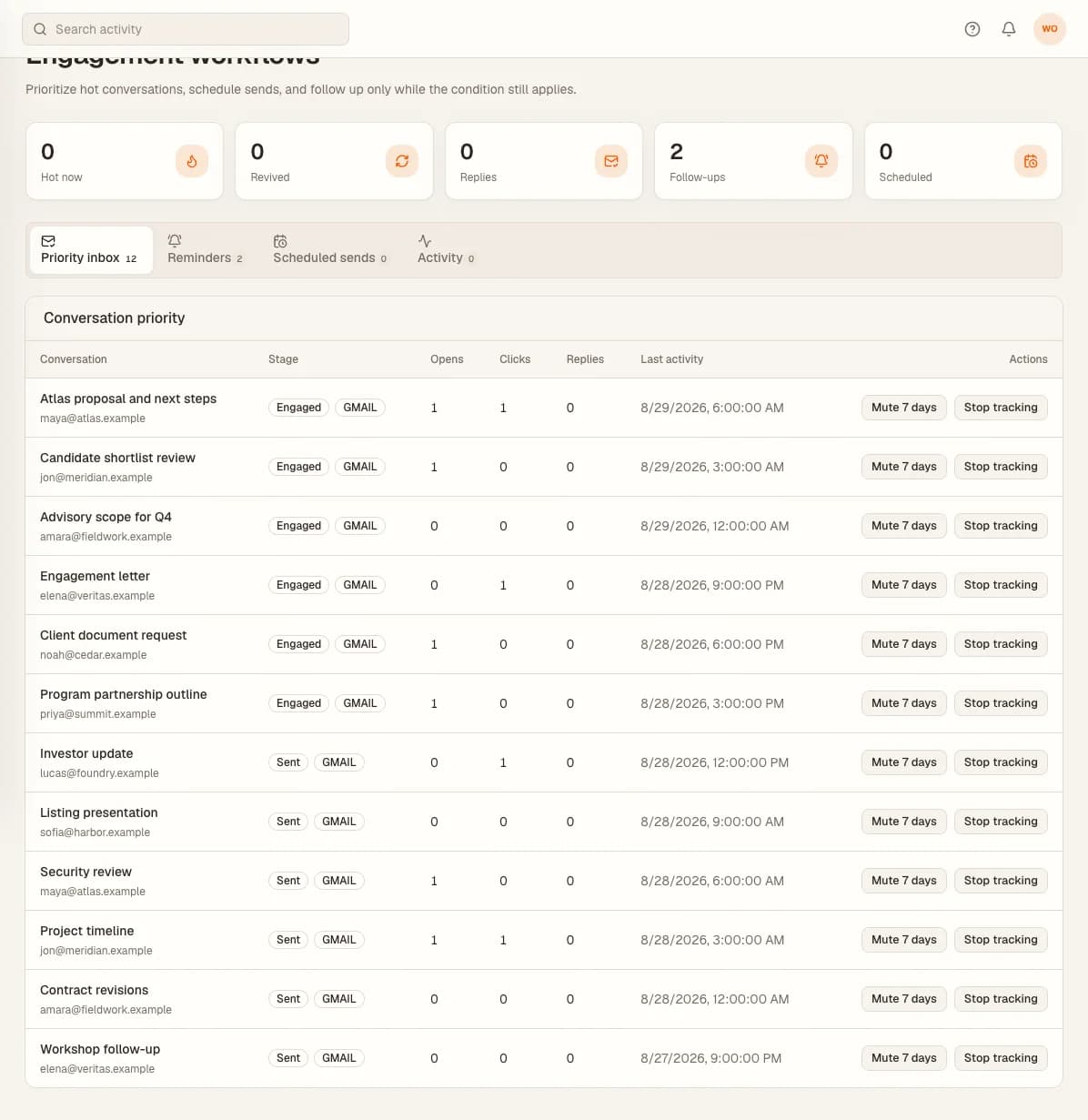Screen dimensions: 1088x1120
Task: Click the Last activity column header
Action: coord(671,359)
